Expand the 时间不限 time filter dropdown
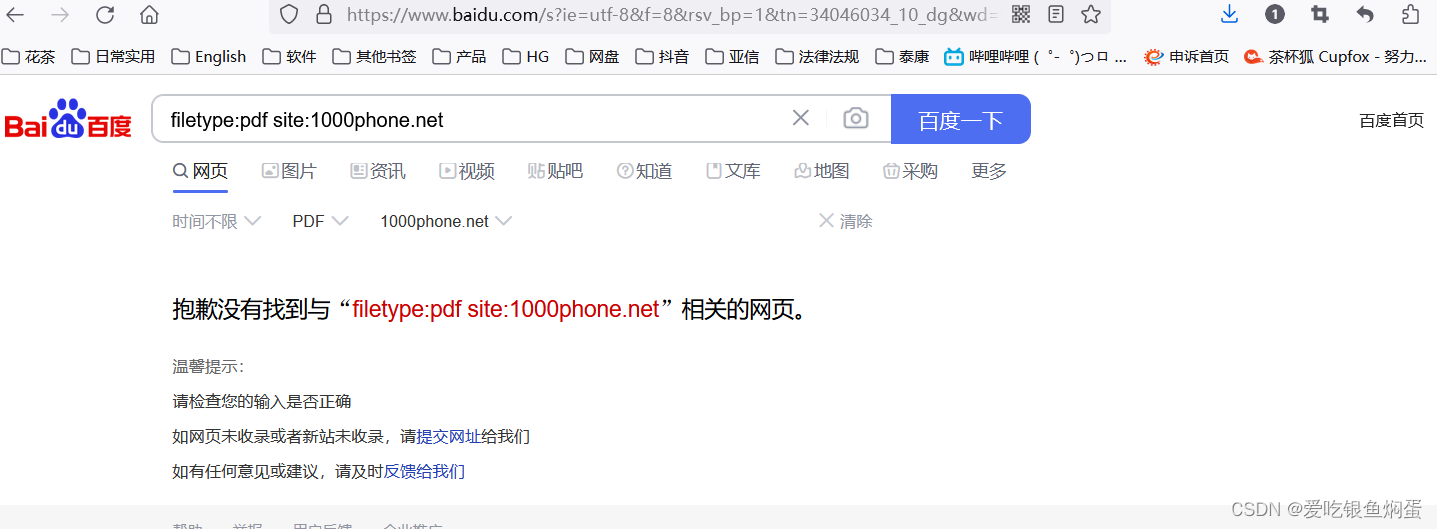Image resolution: width=1437 pixels, height=529 pixels. coord(216,221)
